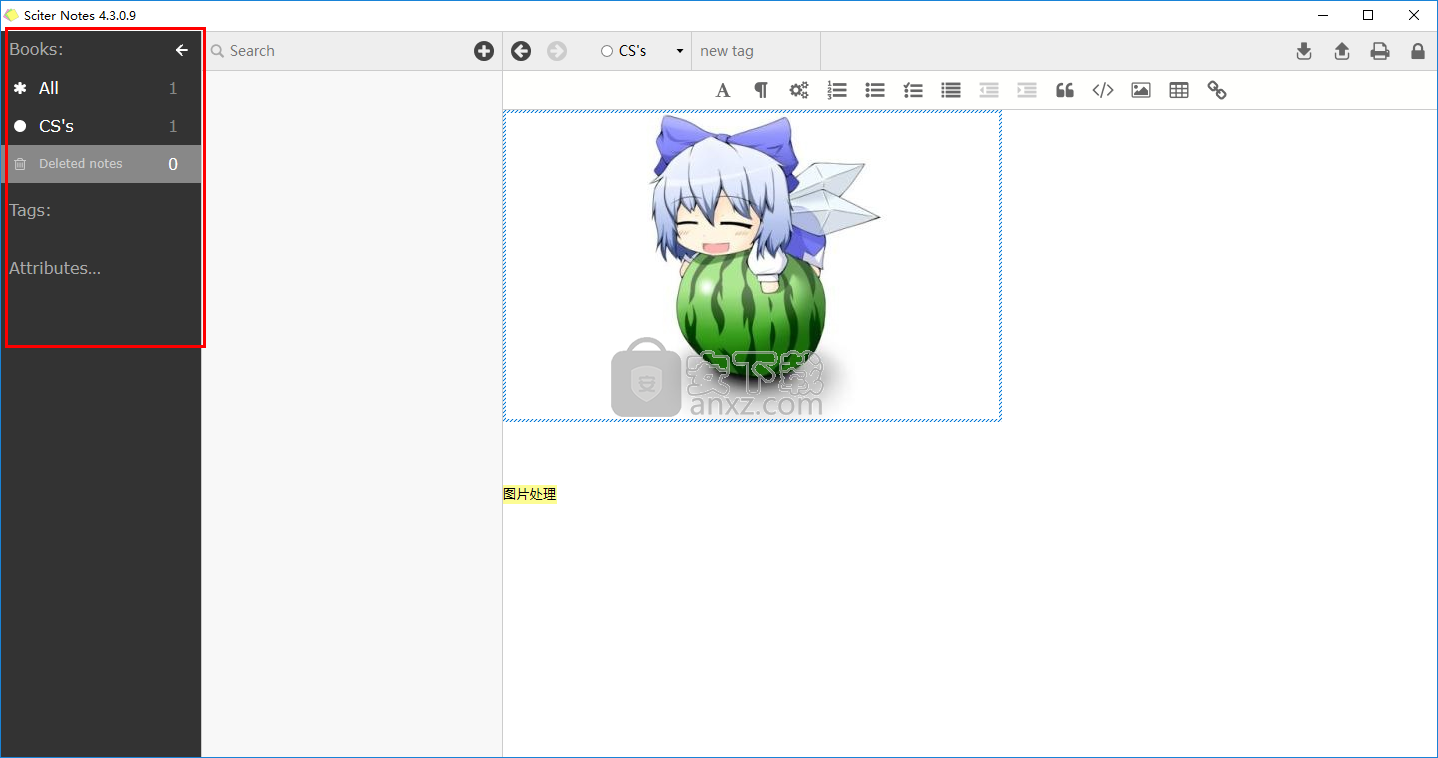The image size is (1438, 758).
Task: Maximize the Sciter Notes window
Action: [1368, 15]
